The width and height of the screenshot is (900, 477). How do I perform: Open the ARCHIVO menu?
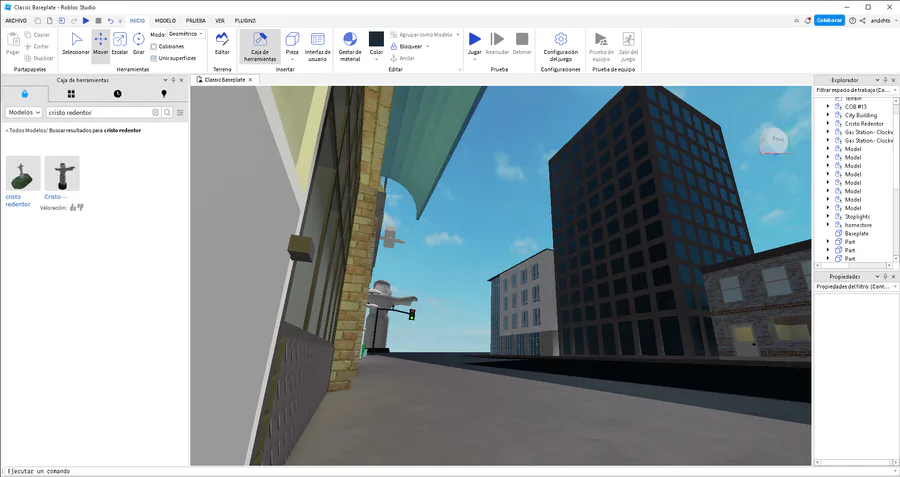(16, 21)
